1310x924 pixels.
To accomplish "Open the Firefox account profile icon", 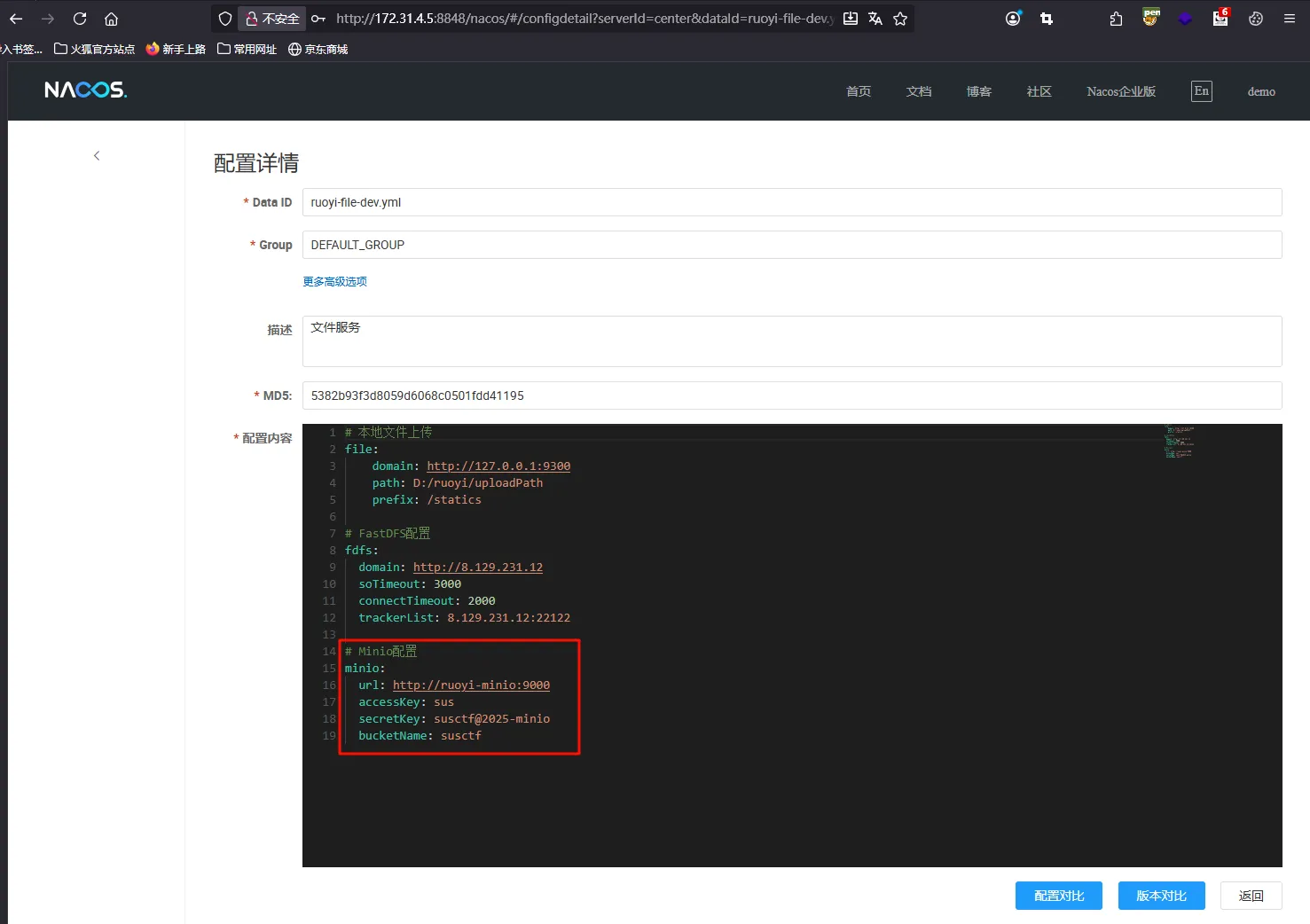I will [x=1013, y=19].
